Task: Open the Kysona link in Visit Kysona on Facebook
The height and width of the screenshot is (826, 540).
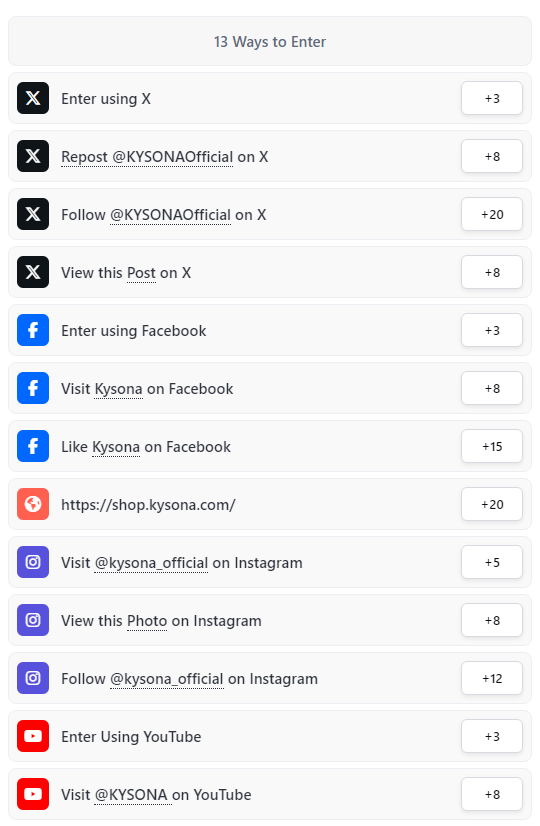Action: pos(119,389)
